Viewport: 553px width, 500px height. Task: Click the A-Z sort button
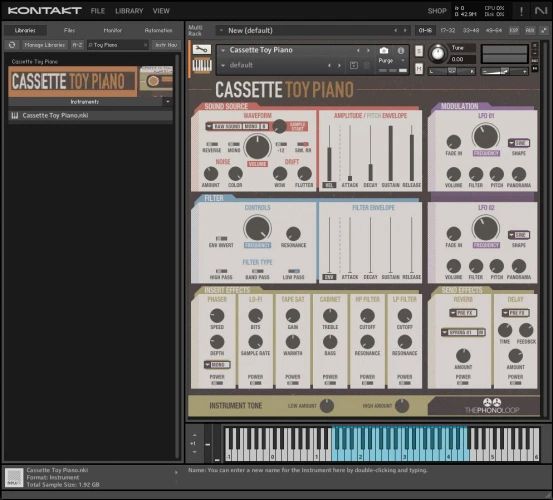click(77, 45)
